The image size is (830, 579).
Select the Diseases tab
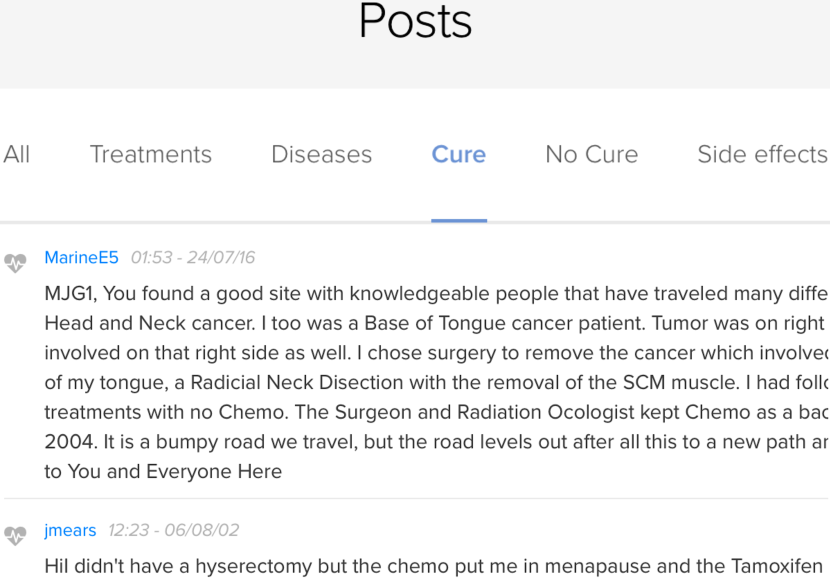321,155
